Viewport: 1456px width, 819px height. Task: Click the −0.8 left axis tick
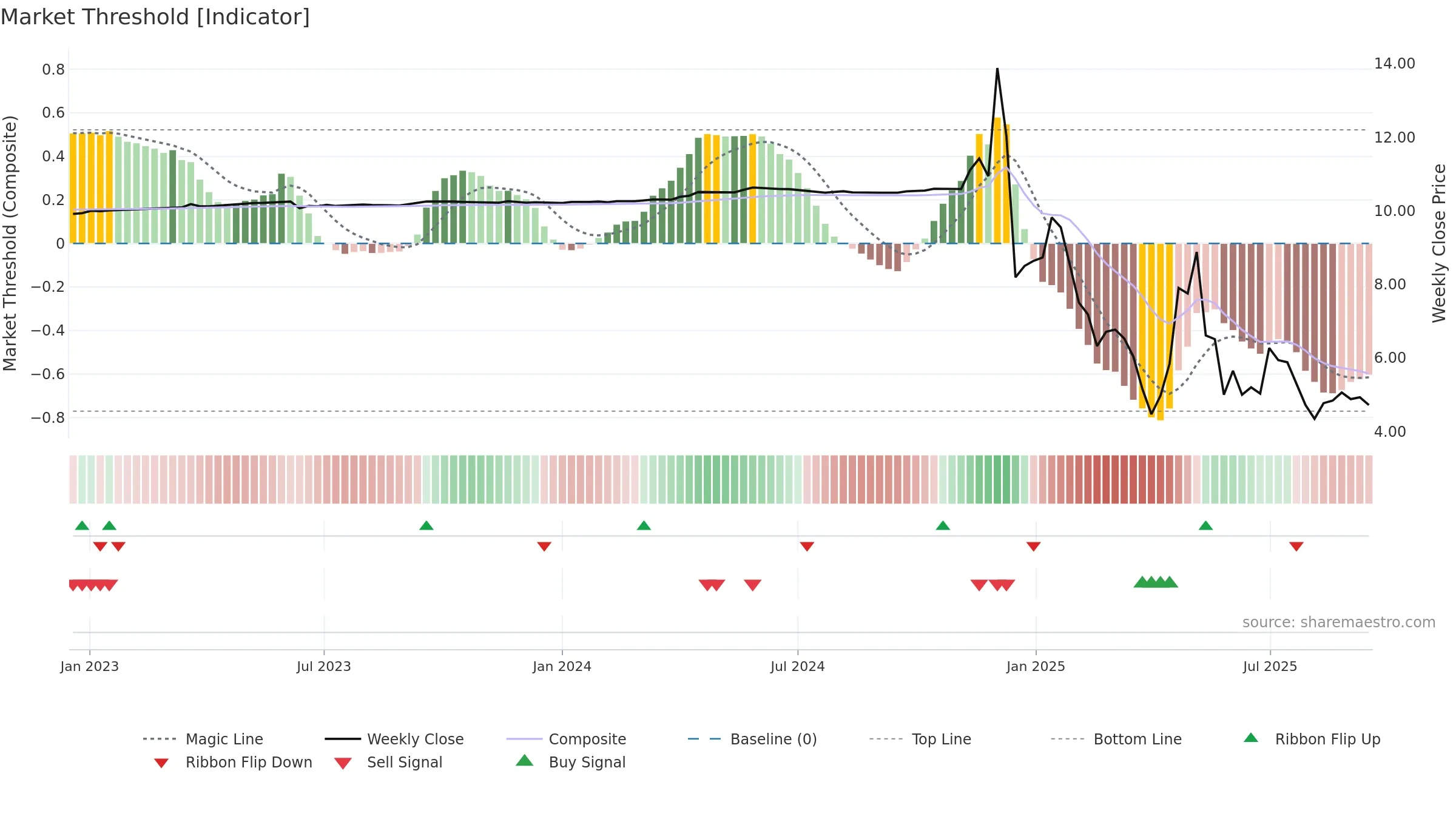pos(48,418)
